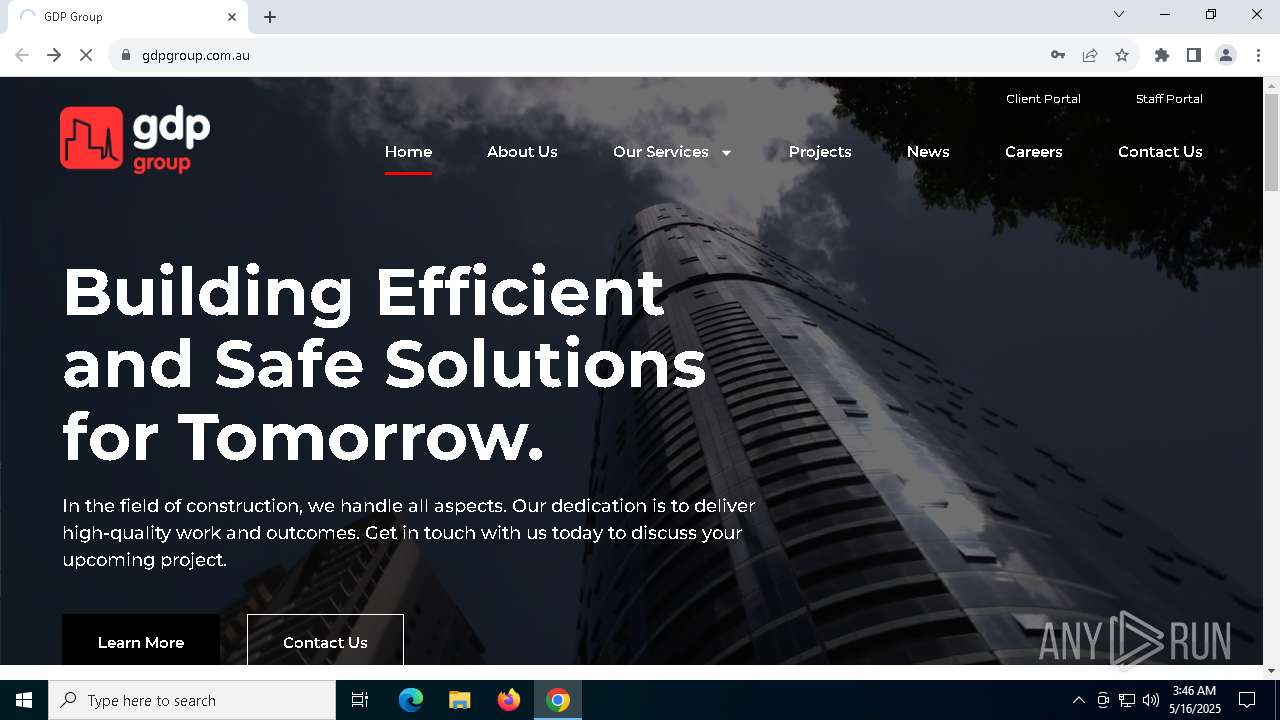Open saved passwords key icon
Viewport: 1280px width, 720px height.
pos(1058,55)
